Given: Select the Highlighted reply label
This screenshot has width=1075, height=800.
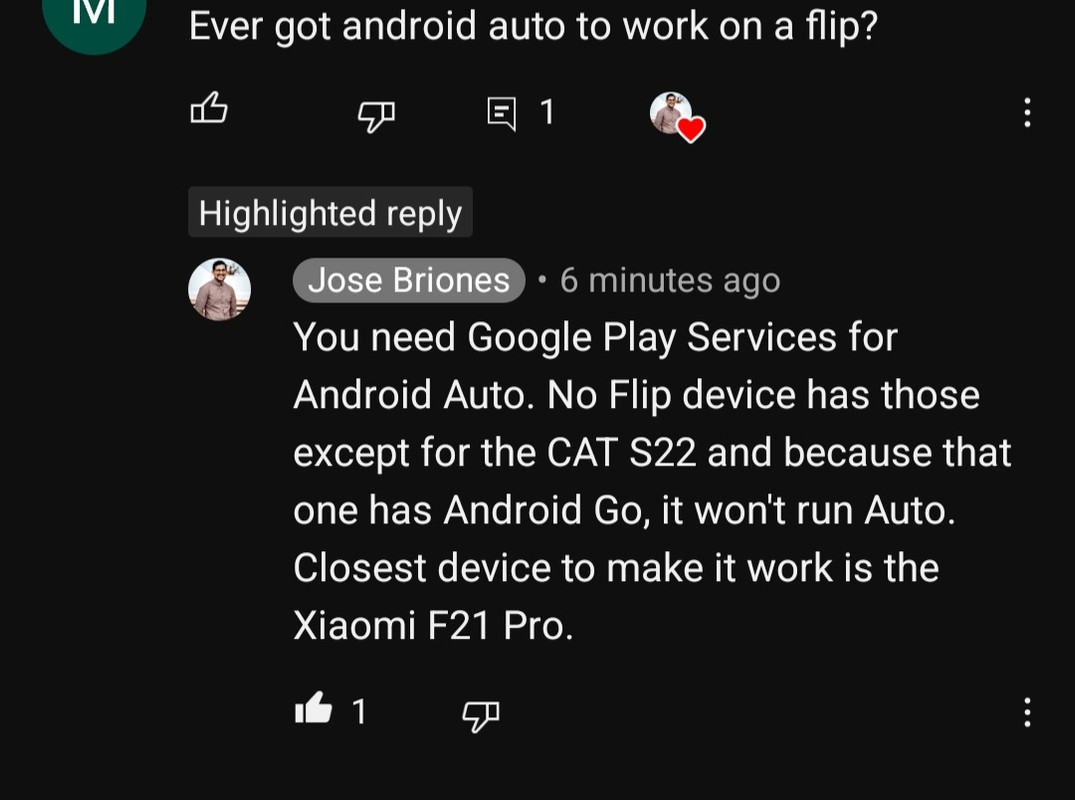Looking at the screenshot, I should 330,213.
